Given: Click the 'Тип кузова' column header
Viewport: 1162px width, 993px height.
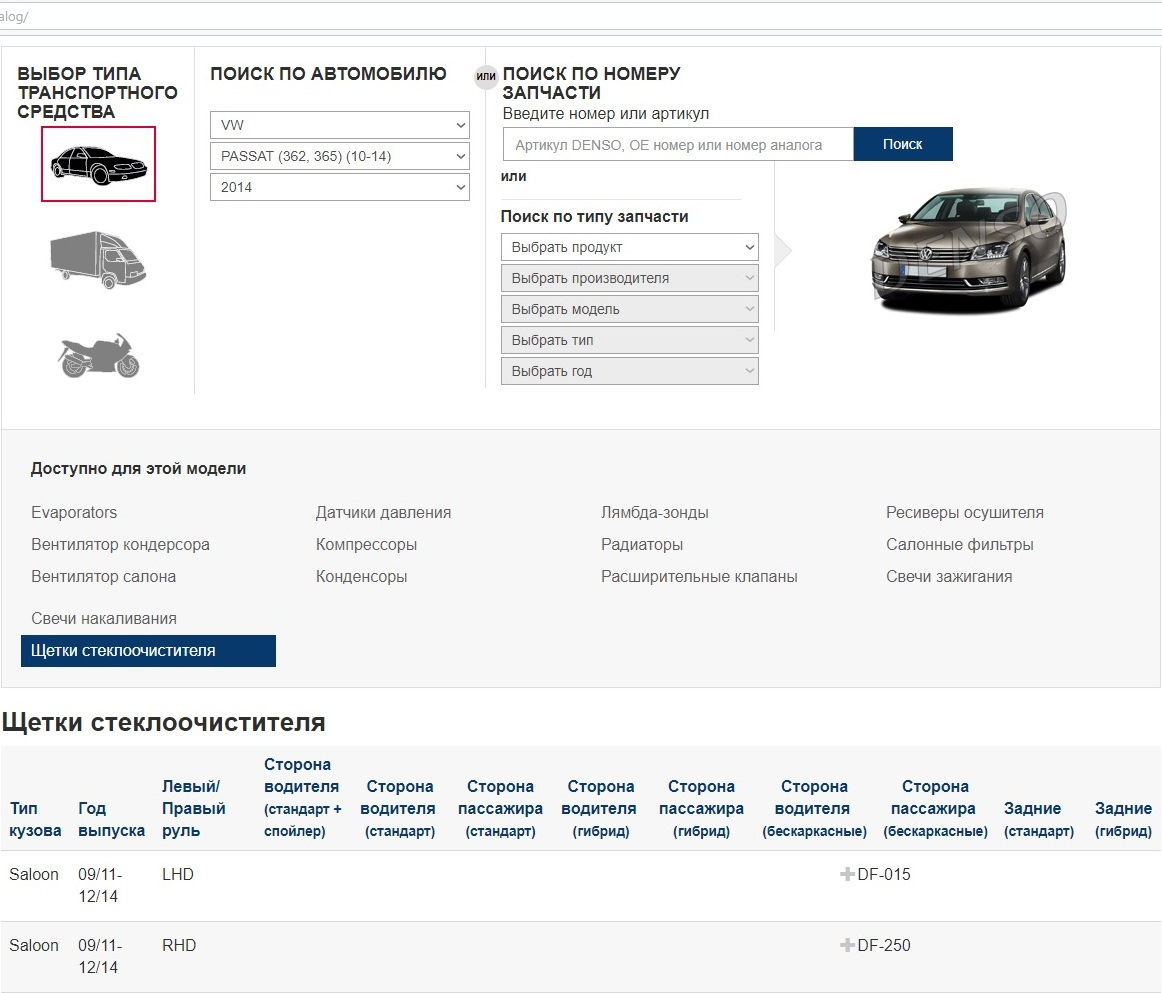Looking at the screenshot, I should click(35, 820).
